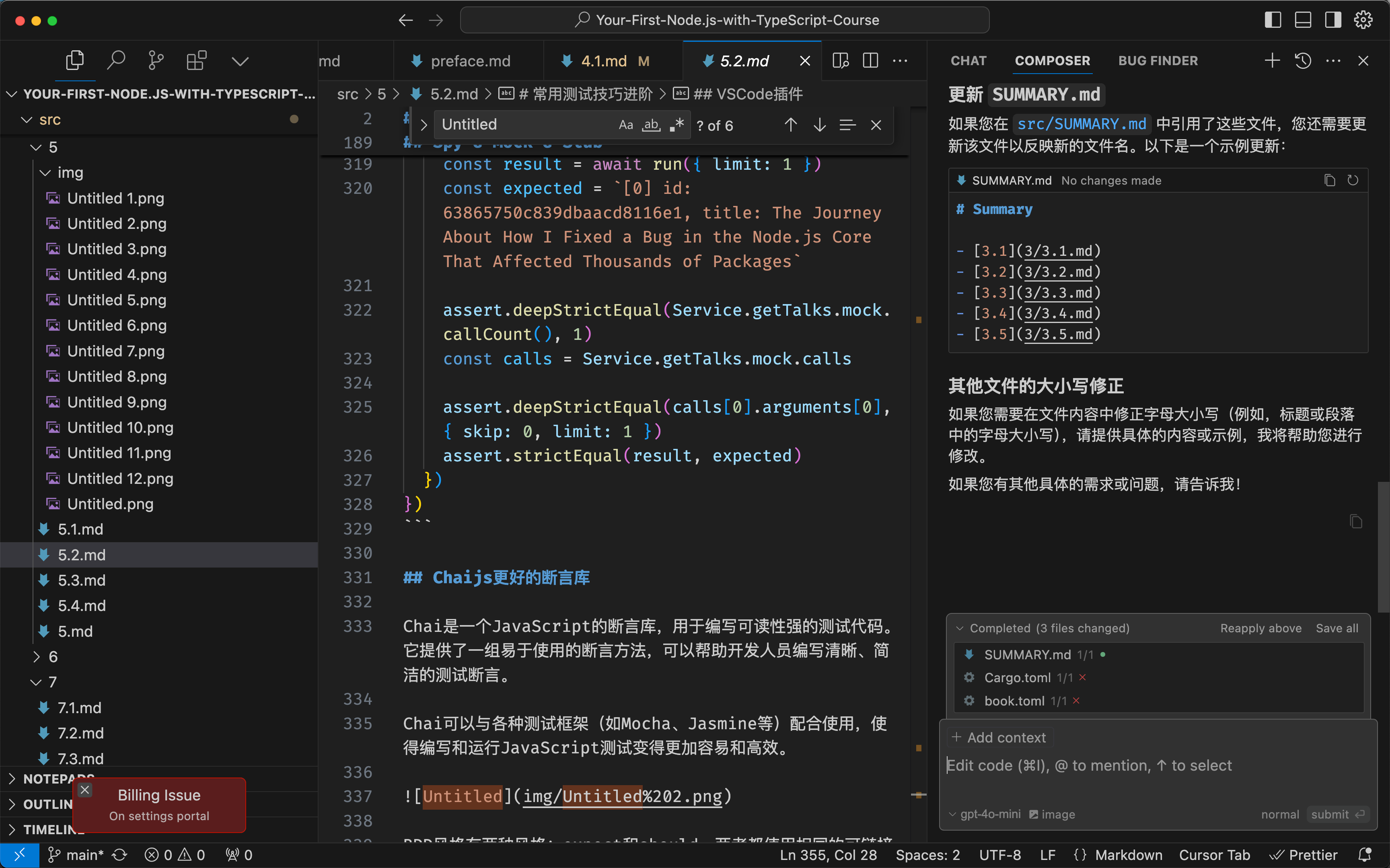Reapply the SUMMARY.md code block icon
This screenshot has height=868, width=1390.
click(x=1353, y=180)
